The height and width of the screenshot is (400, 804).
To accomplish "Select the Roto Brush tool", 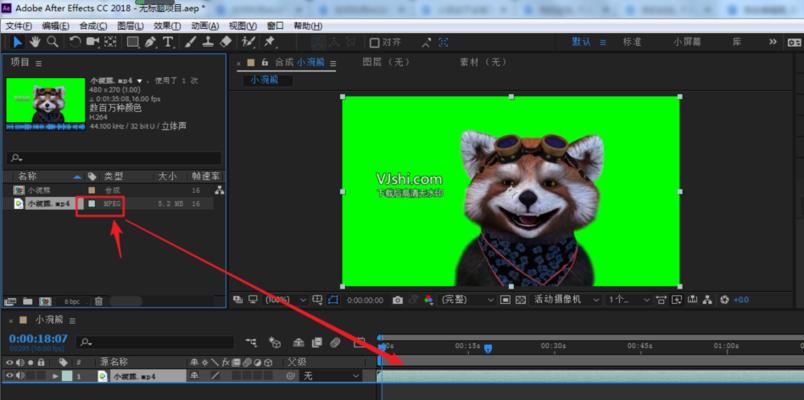I will [249, 42].
